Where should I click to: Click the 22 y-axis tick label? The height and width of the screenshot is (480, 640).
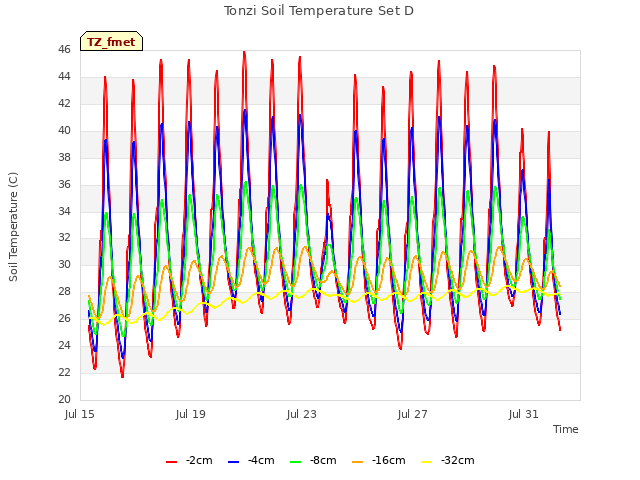pyautogui.click(x=64, y=372)
